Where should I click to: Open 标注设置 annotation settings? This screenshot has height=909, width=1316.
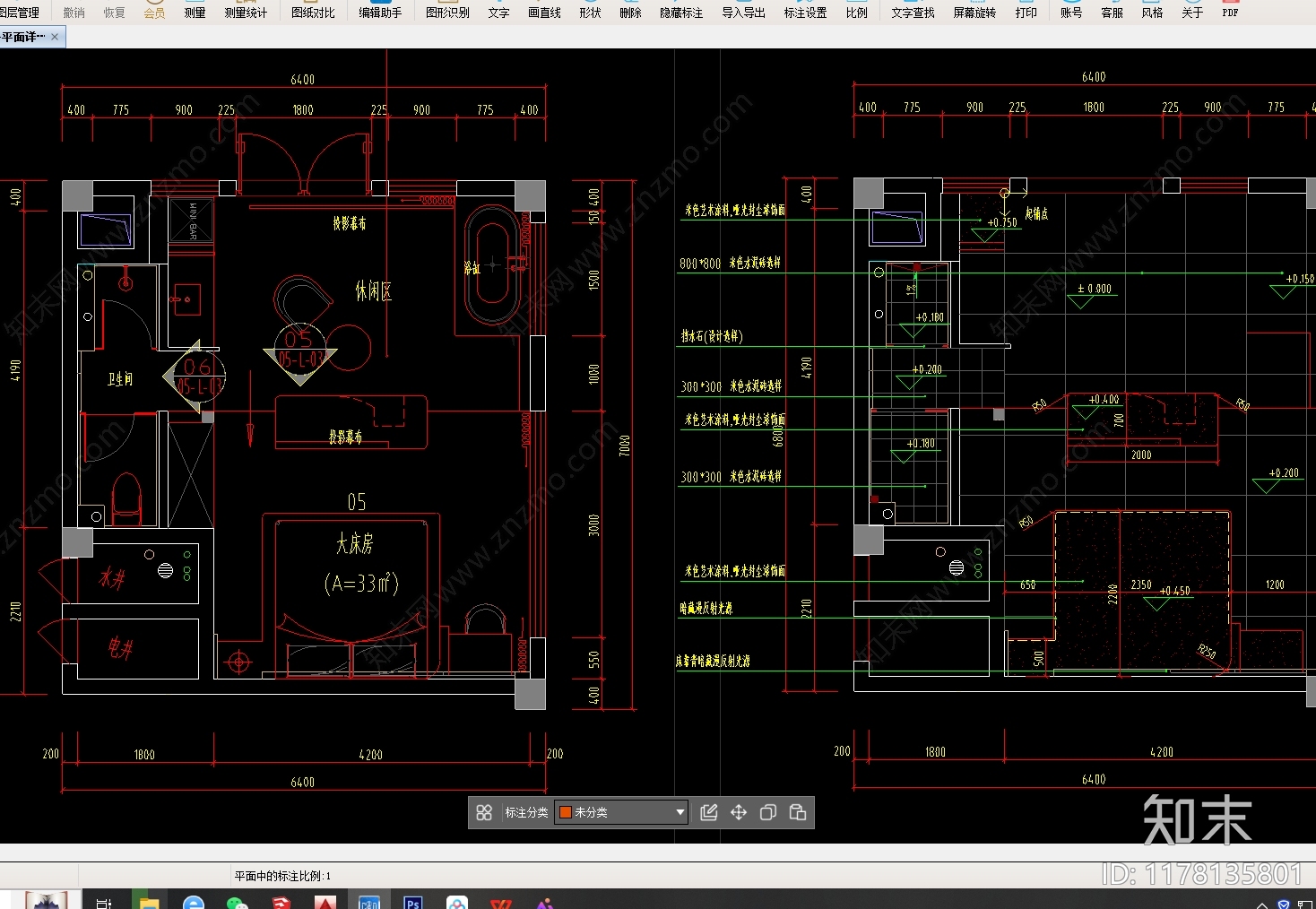[805, 13]
